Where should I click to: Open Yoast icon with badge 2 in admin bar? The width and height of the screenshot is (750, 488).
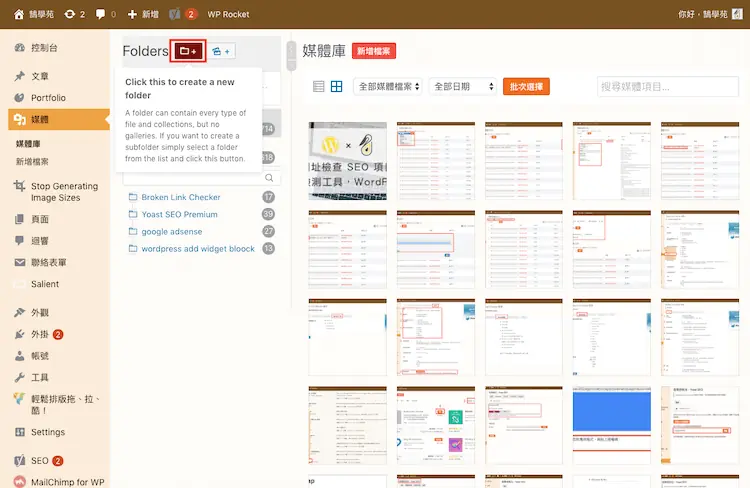click(183, 14)
